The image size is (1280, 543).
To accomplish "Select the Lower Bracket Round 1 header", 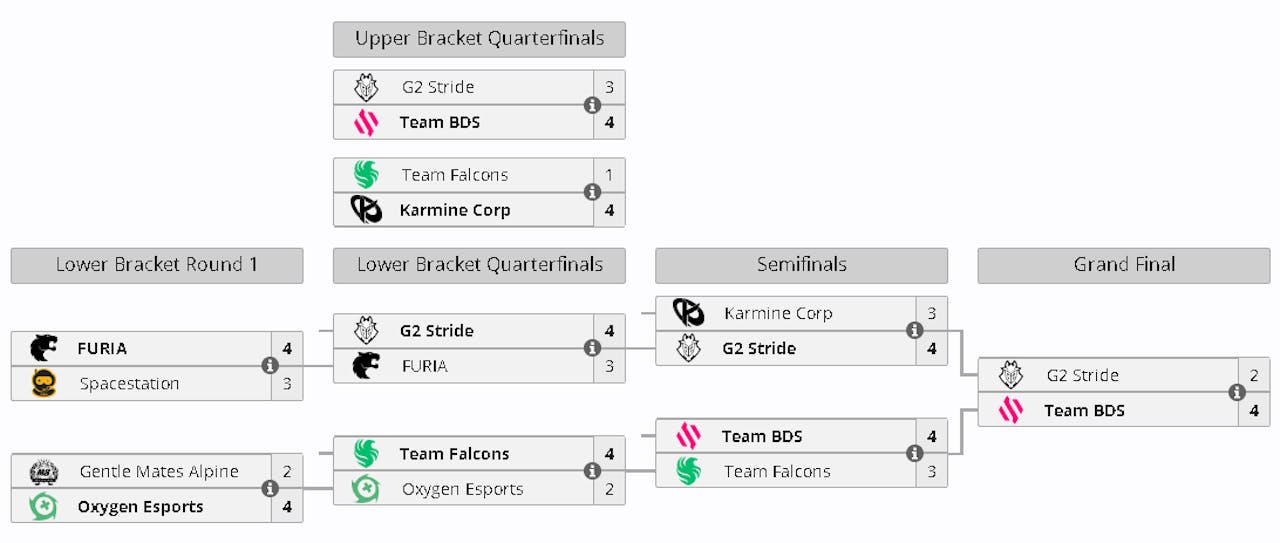I will (157, 266).
